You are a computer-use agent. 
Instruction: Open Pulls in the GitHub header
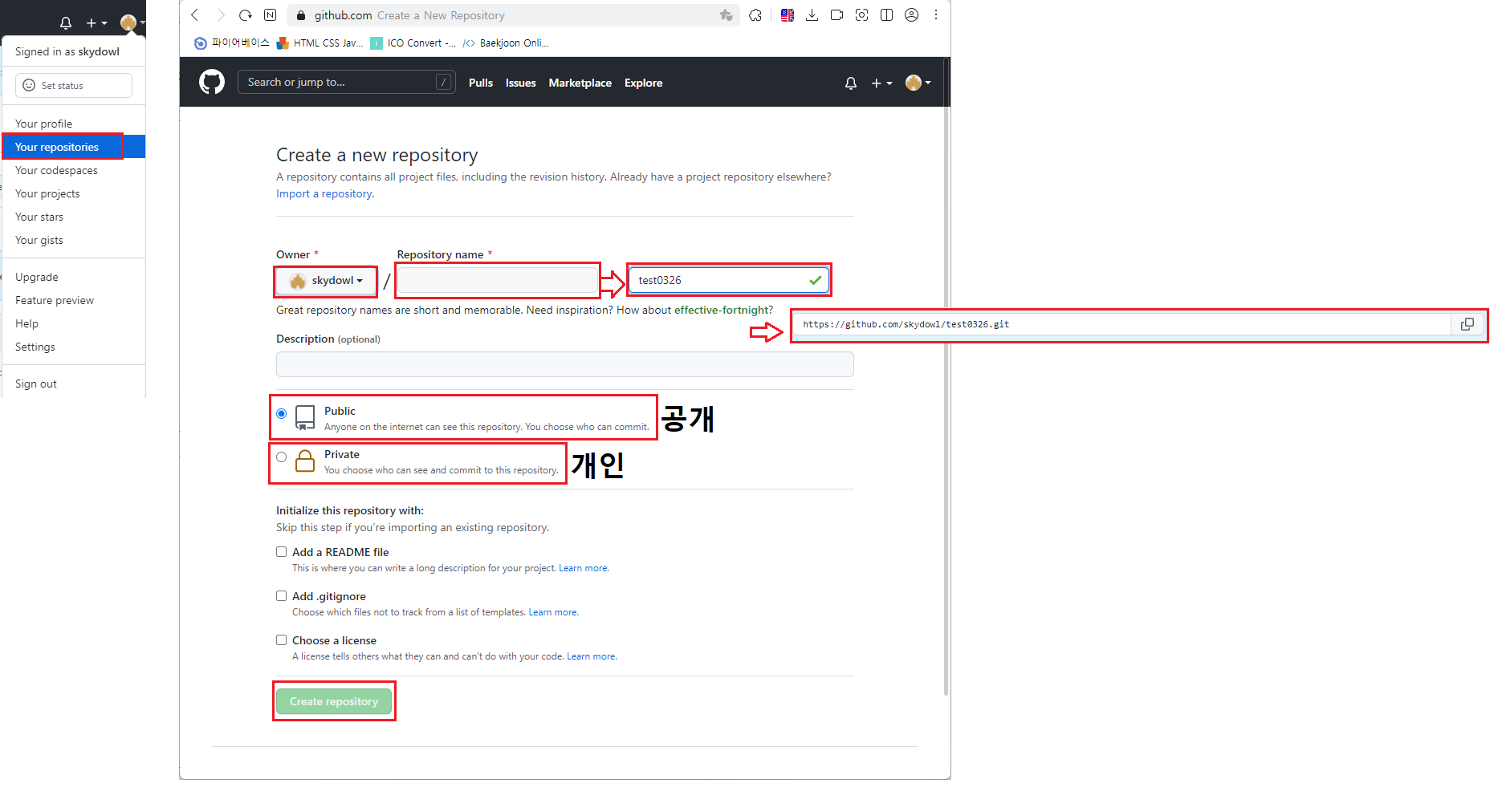pyautogui.click(x=481, y=83)
